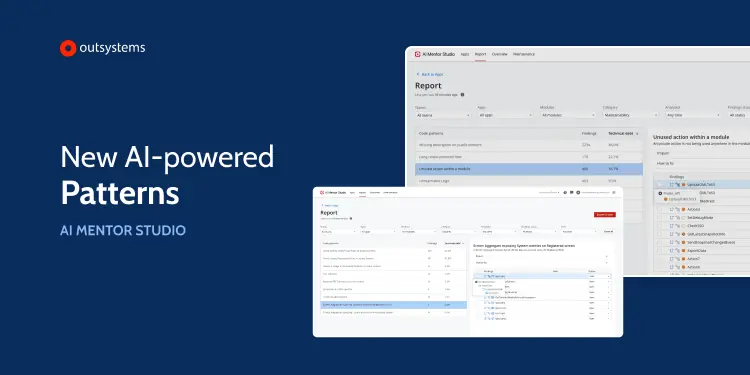Click the orange action icon next to ExportData
The image size is (750, 375).
point(684,251)
